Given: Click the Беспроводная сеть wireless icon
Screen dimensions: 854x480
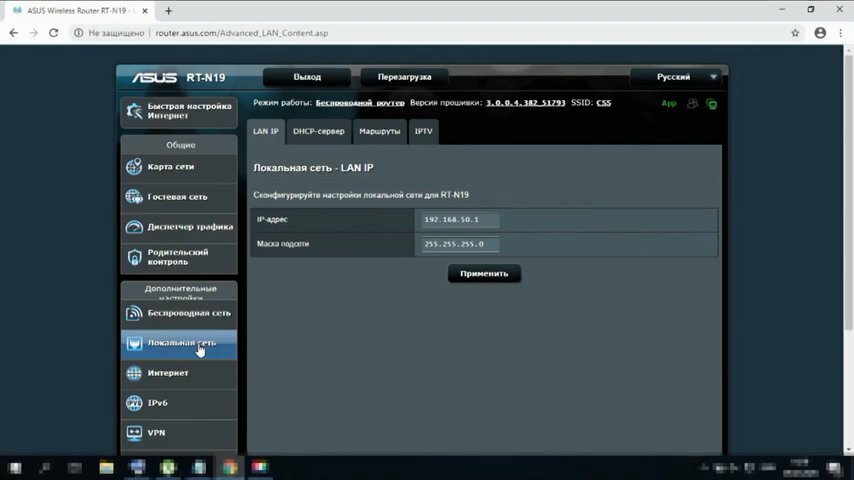Looking at the screenshot, I should click(134, 313).
